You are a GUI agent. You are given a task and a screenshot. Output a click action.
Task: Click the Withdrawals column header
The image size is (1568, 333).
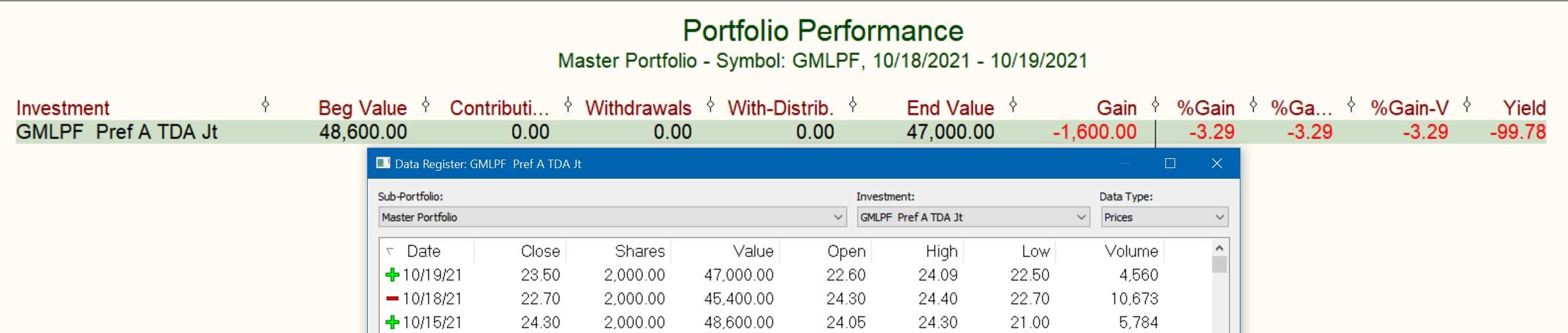click(638, 108)
